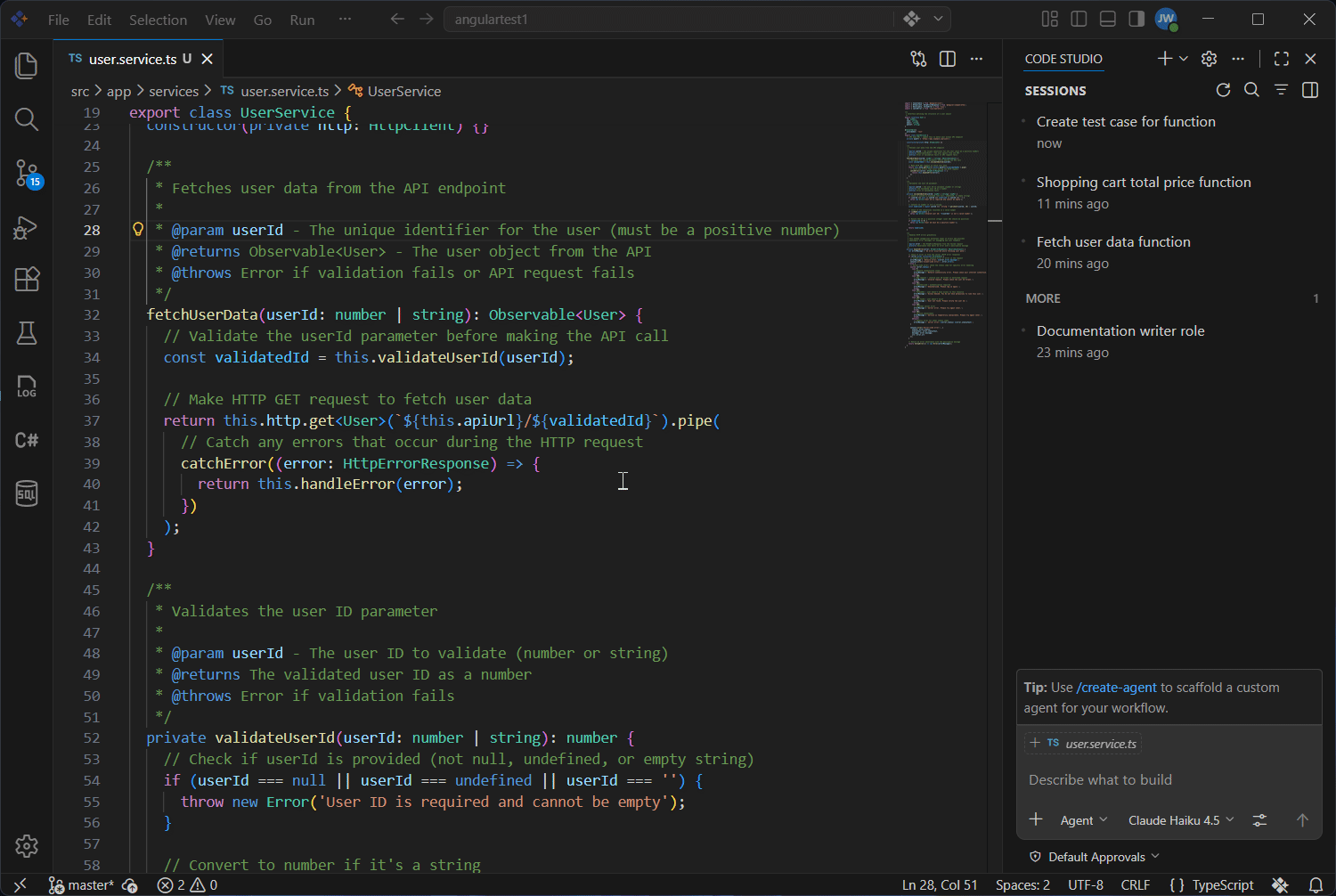Open the Fetch user data function session
This screenshot has width=1336, height=896.
1169,252
